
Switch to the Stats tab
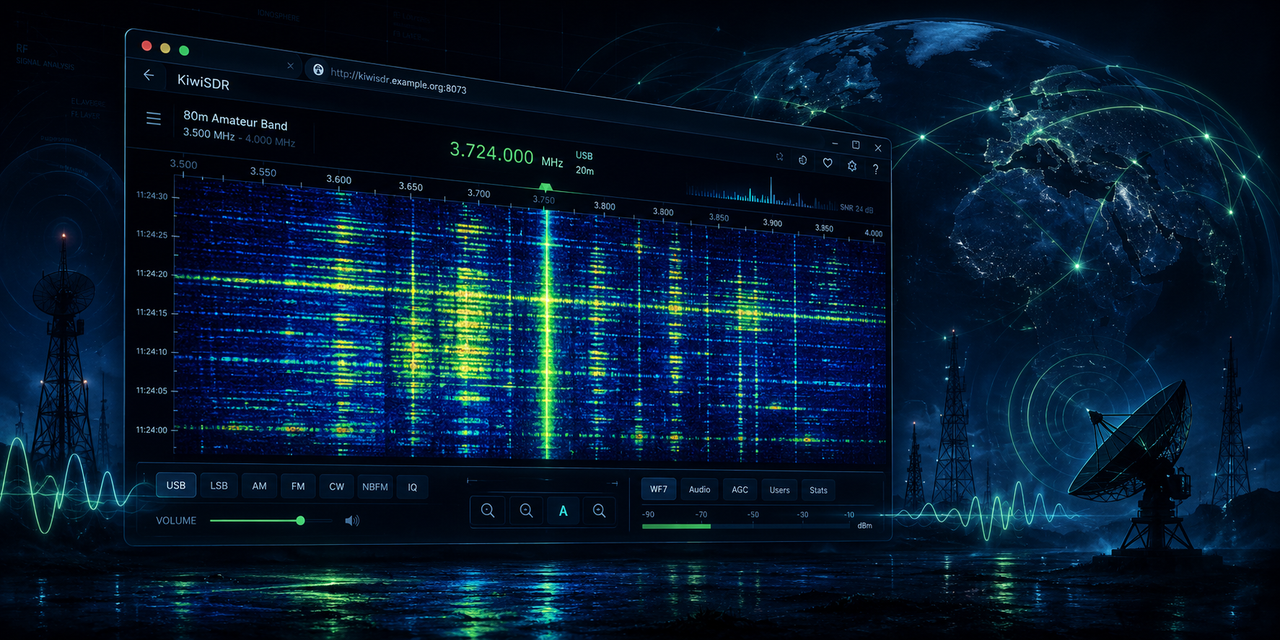pyautogui.click(x=818, y=491)
